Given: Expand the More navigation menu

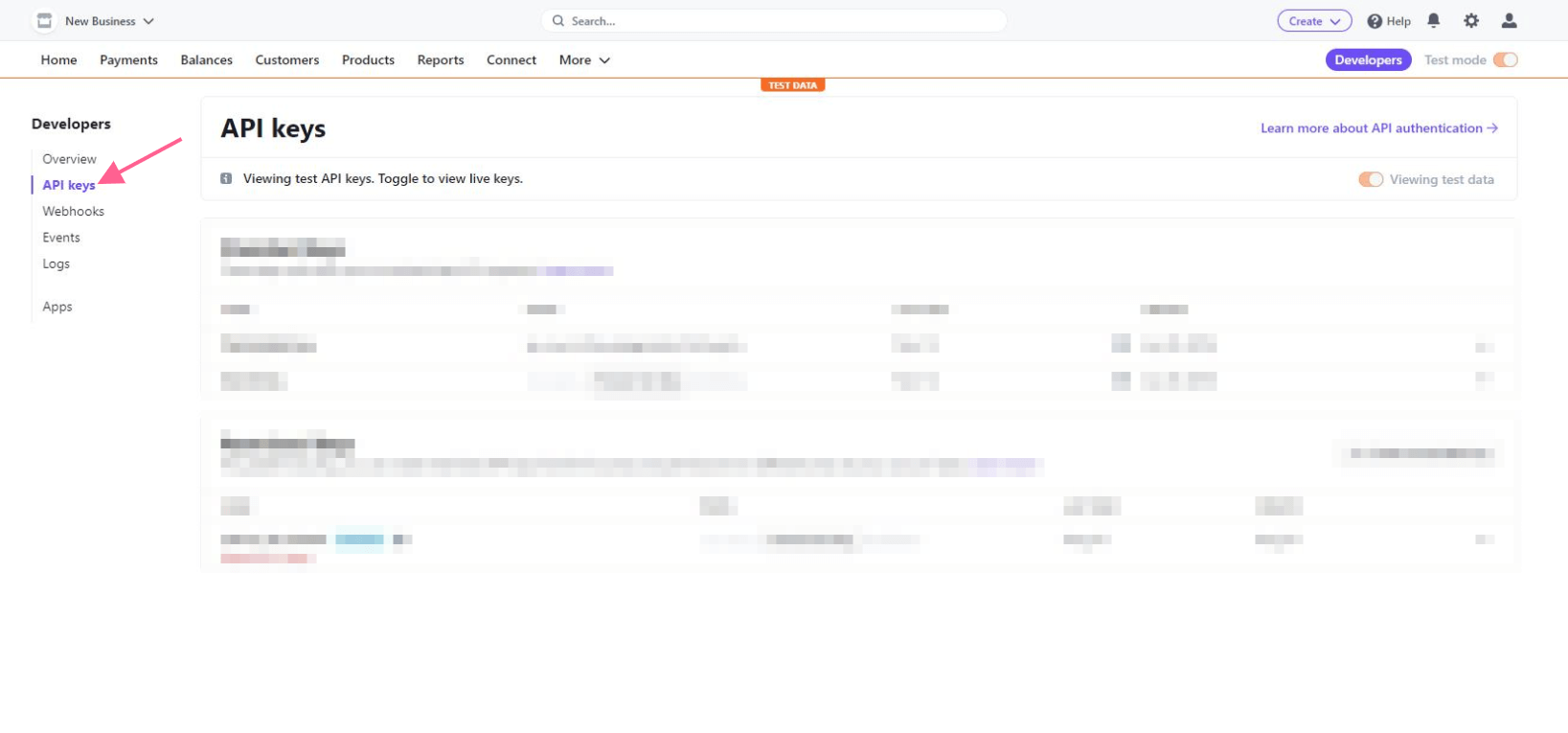Looking at the screenshot, I should click(x=584, y=59).
